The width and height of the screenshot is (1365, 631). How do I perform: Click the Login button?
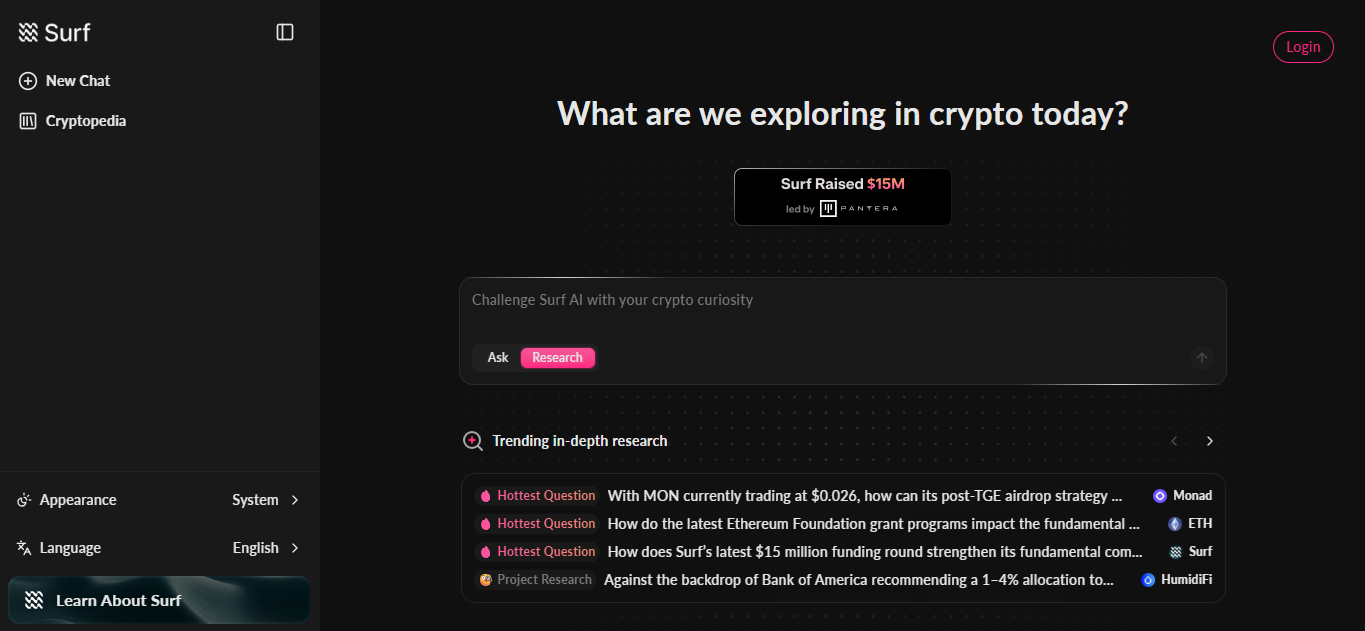1303,47
